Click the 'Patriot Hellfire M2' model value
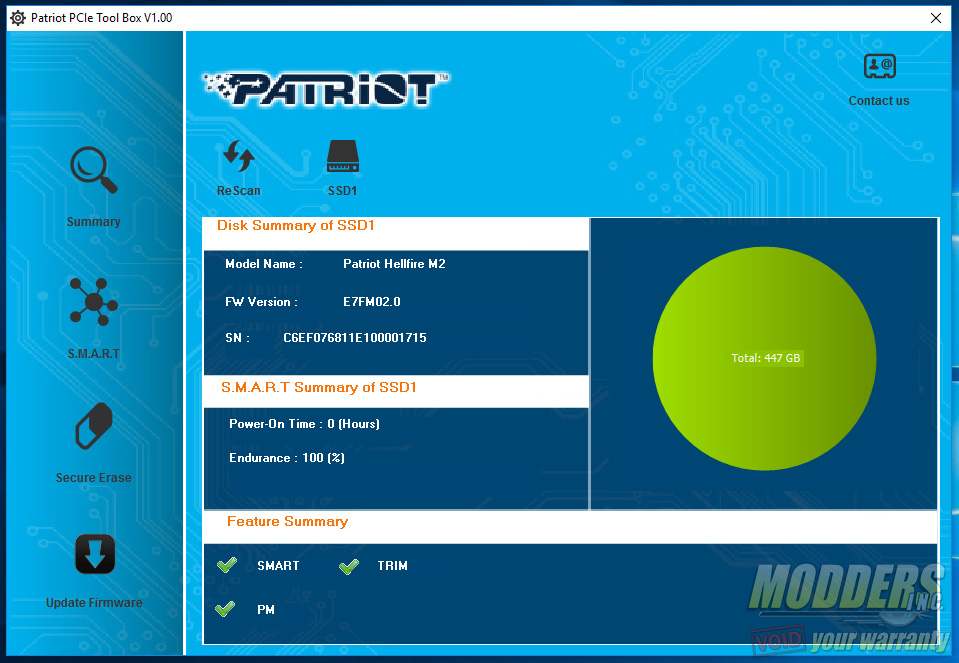Viewport: 959px width, 663px height. point(394,264)
